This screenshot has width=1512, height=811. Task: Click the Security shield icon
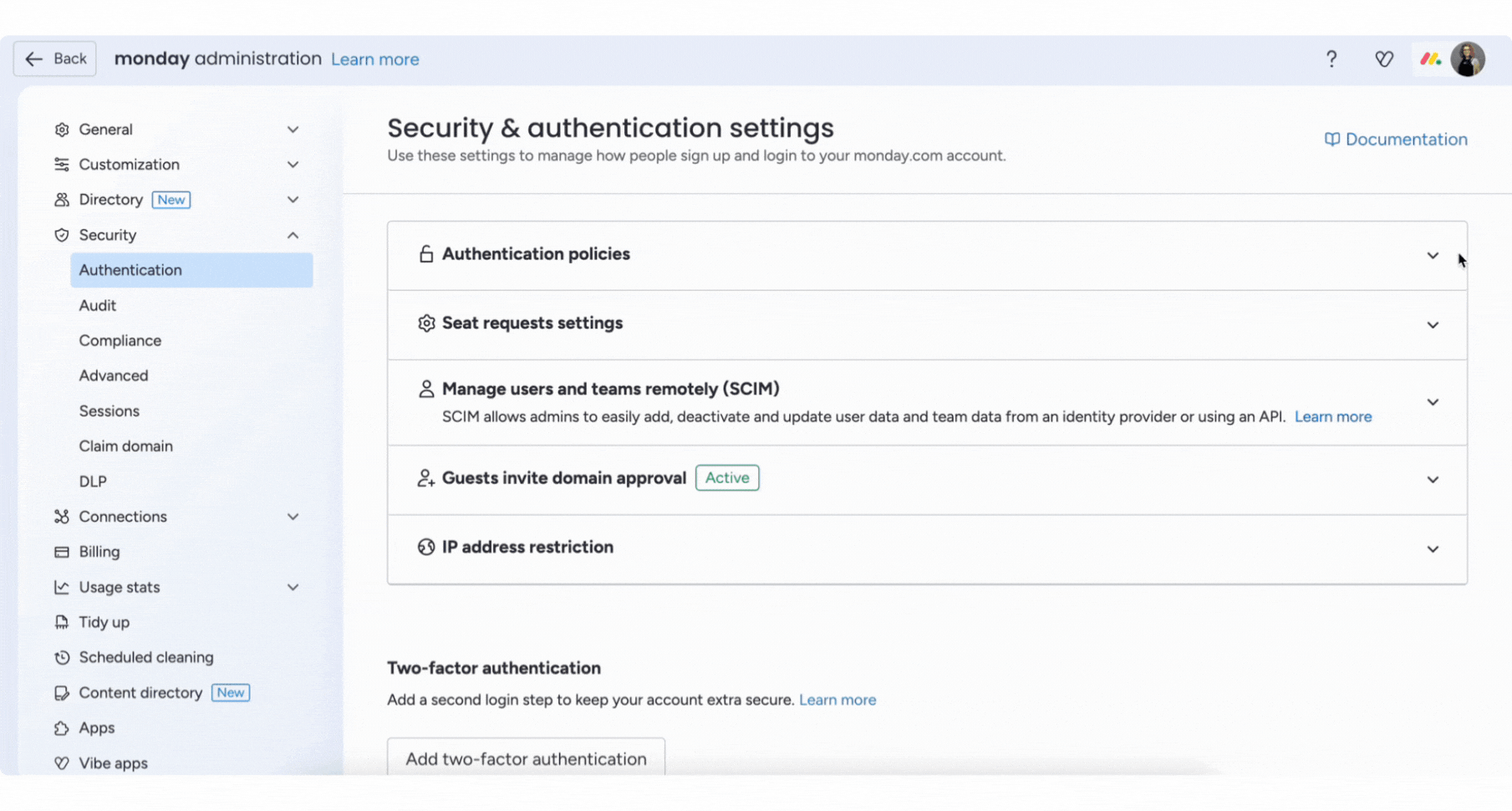pos(62,235)
